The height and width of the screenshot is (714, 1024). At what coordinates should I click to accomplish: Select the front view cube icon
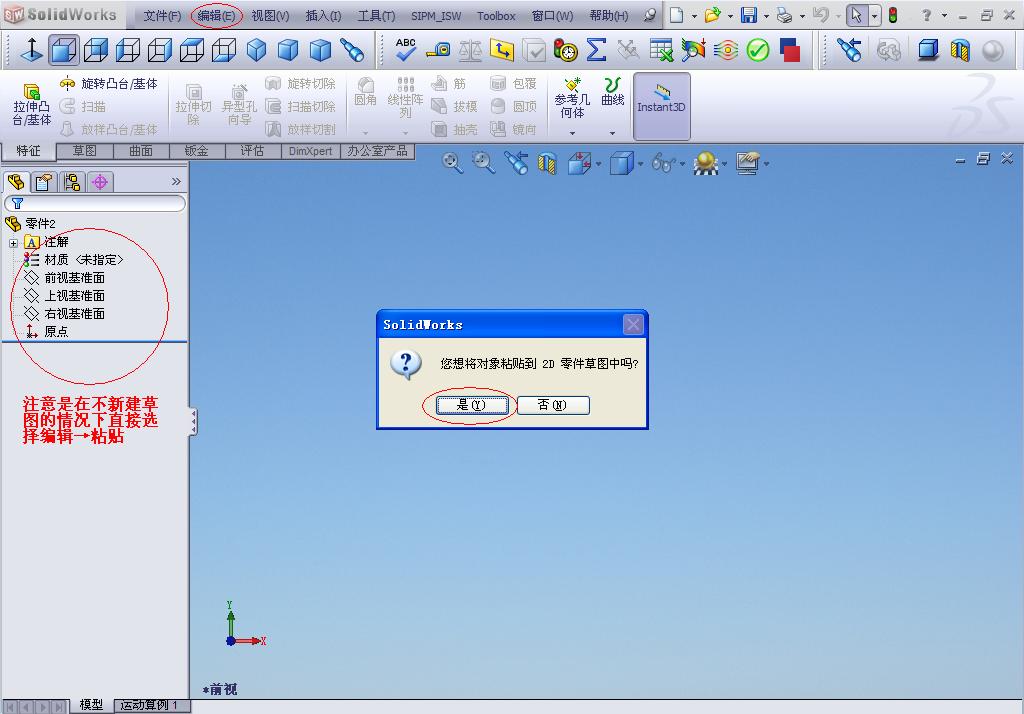(x=63, y=50)
